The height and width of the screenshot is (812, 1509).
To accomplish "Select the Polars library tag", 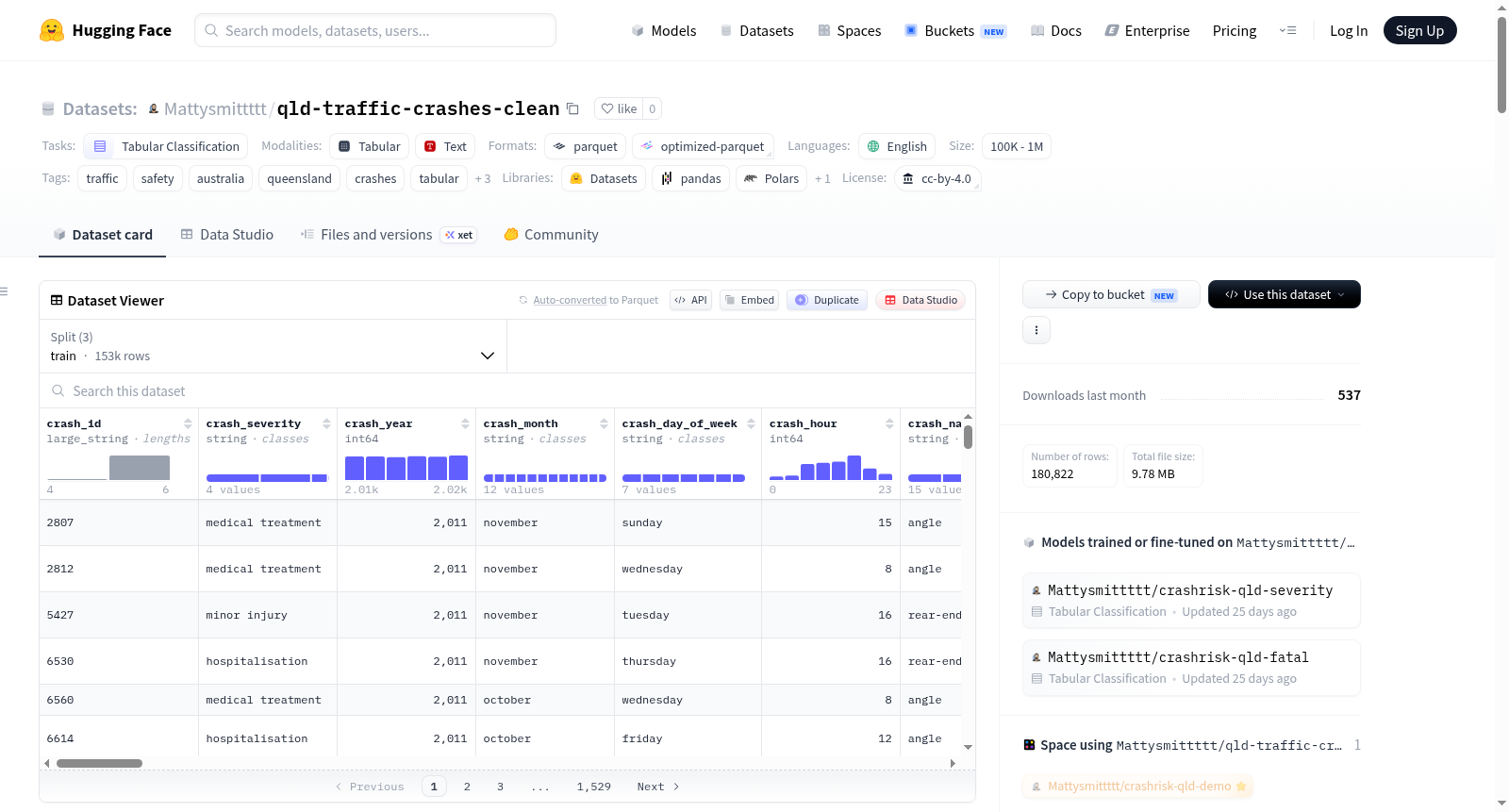I will (x=771, y=178).
